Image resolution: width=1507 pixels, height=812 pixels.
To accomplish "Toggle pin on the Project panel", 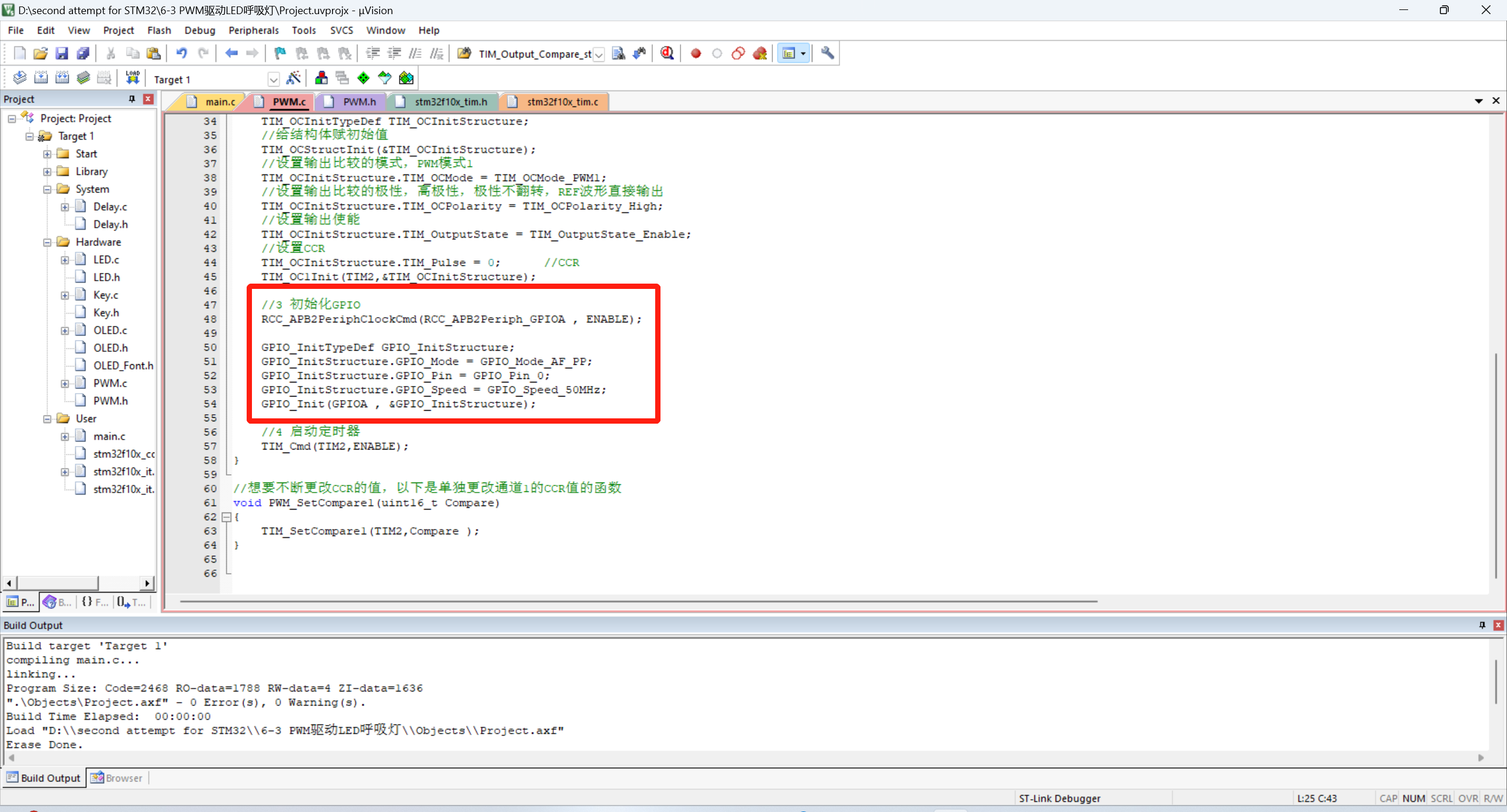I will click(132, 99).
